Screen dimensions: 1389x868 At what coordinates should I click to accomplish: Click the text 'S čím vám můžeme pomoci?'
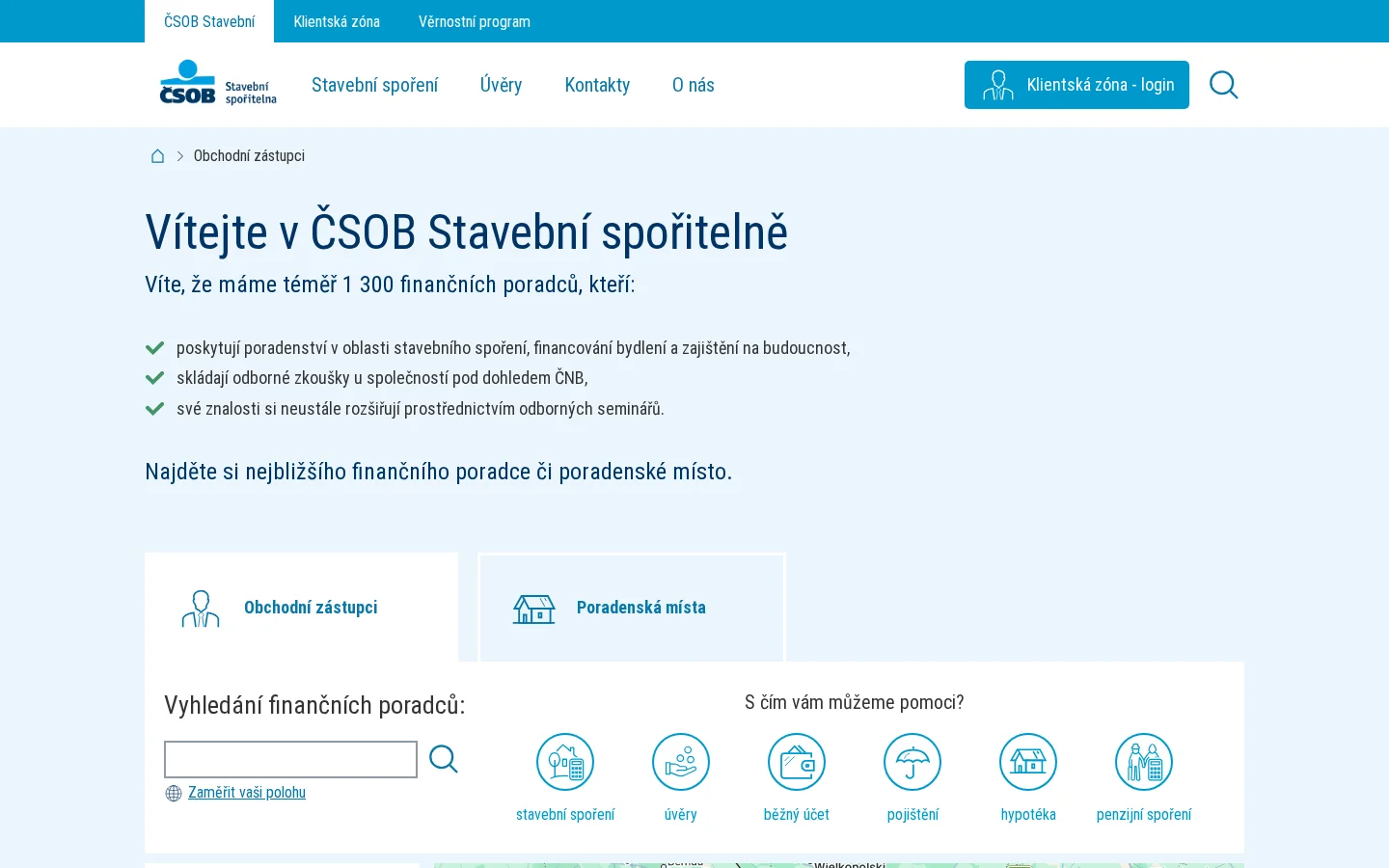(x=855, y=702)
